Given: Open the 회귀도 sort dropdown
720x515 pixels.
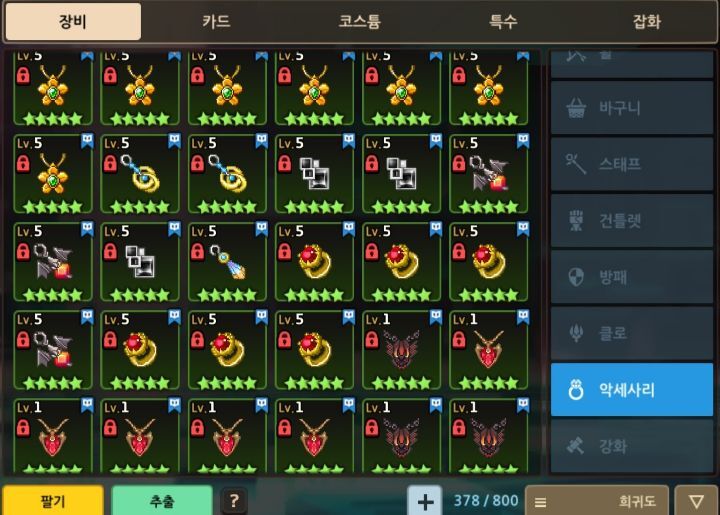Looking at the screenshot, I should click(x=596, y=501).
